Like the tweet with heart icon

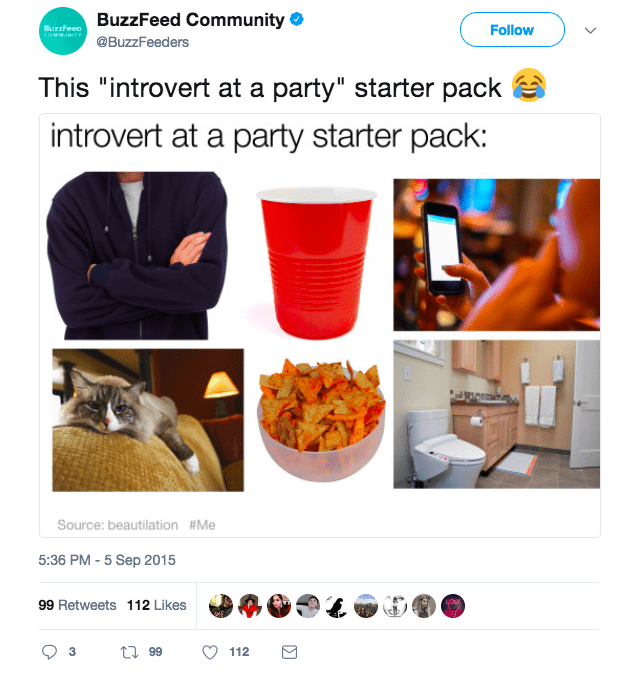pos(210,652)
